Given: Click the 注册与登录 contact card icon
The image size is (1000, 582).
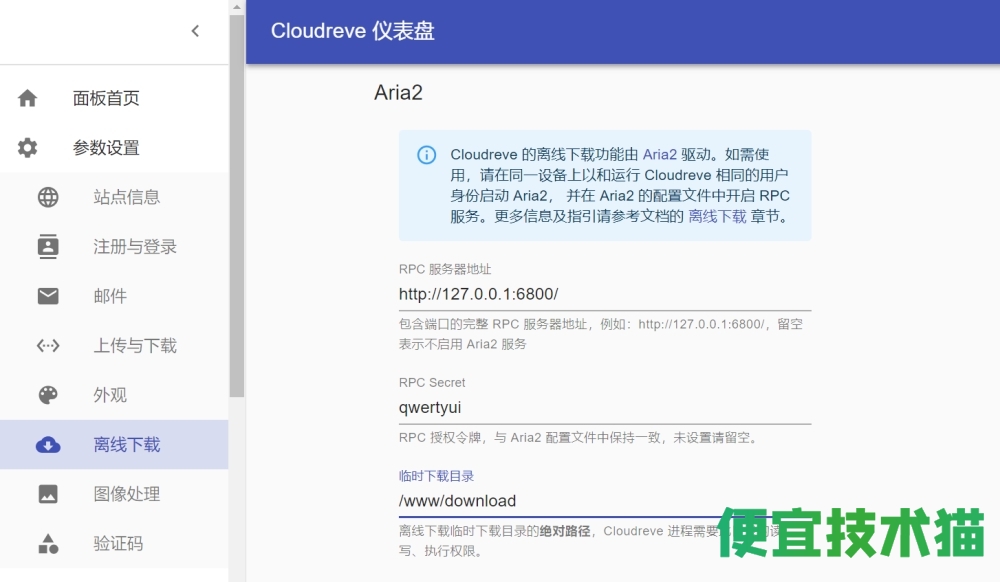Looking at the screenshot, I should point(48,246).
